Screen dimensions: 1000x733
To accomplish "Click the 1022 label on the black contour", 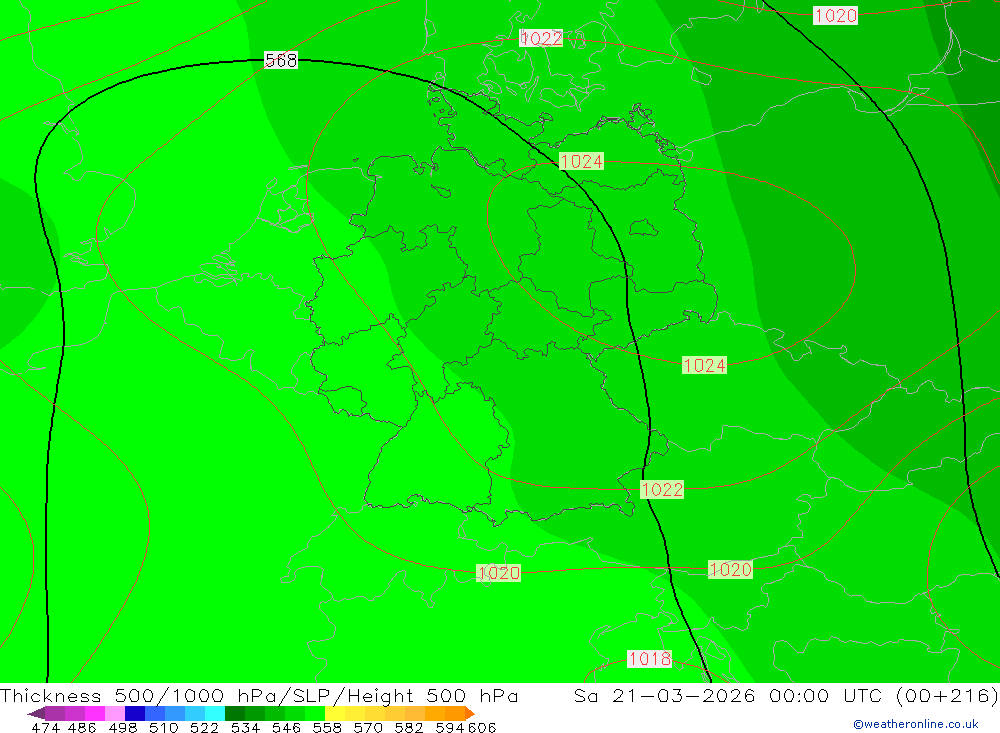I will [x=662, y=489].
